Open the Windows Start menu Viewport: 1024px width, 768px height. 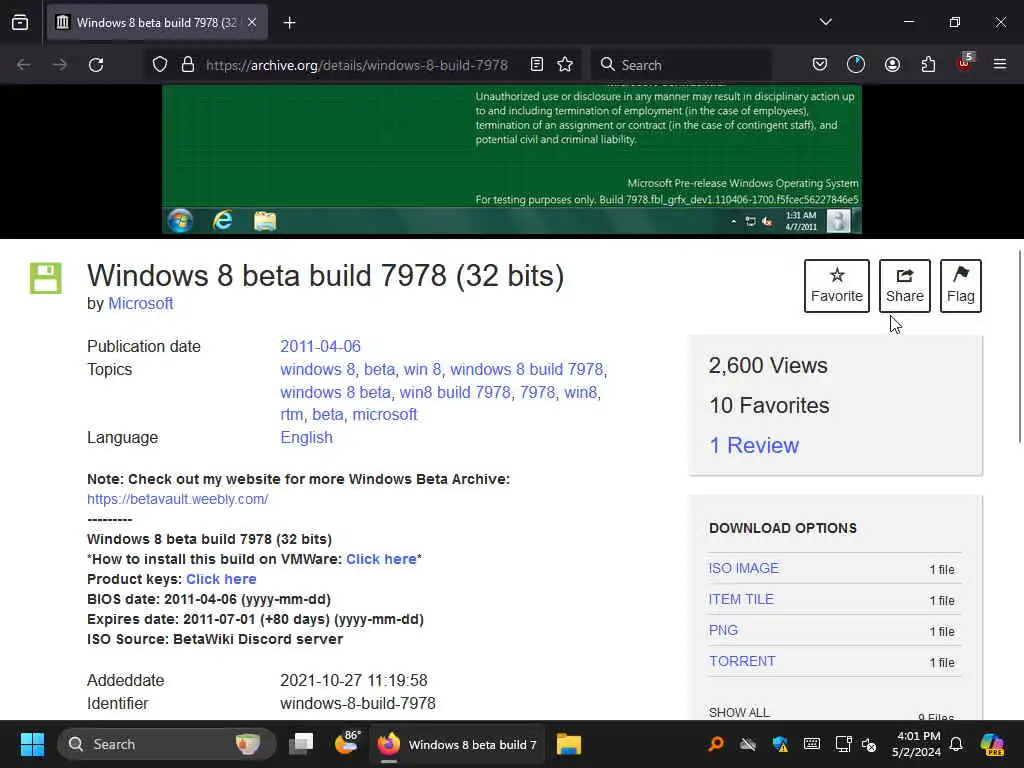(32, 744)
